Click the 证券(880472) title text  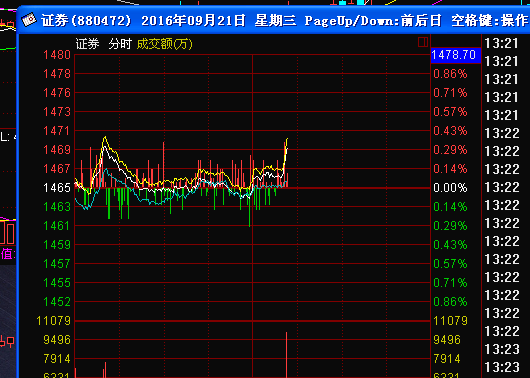point(86,21)
